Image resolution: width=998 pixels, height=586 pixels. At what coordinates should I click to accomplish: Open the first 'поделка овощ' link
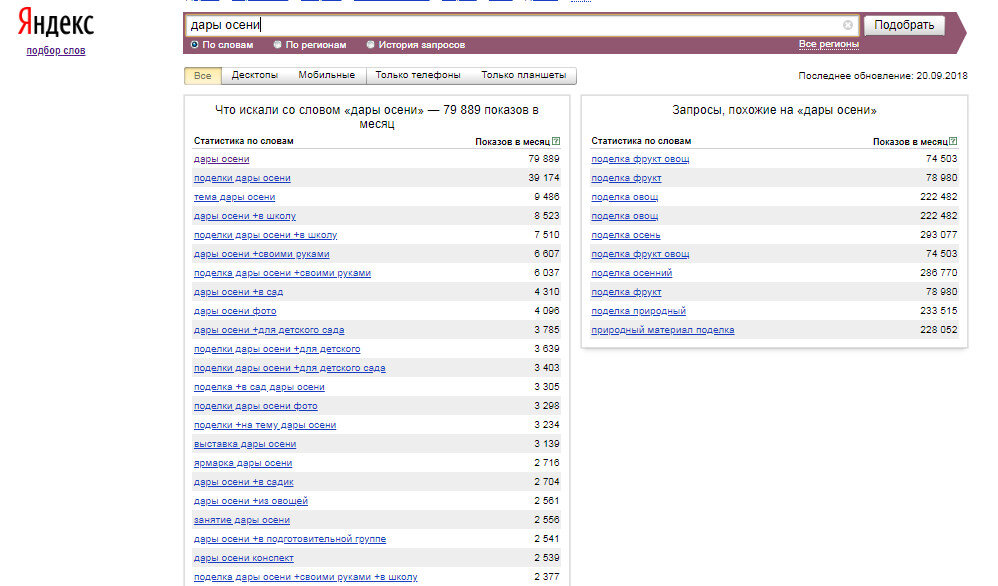tap(624, 197)
